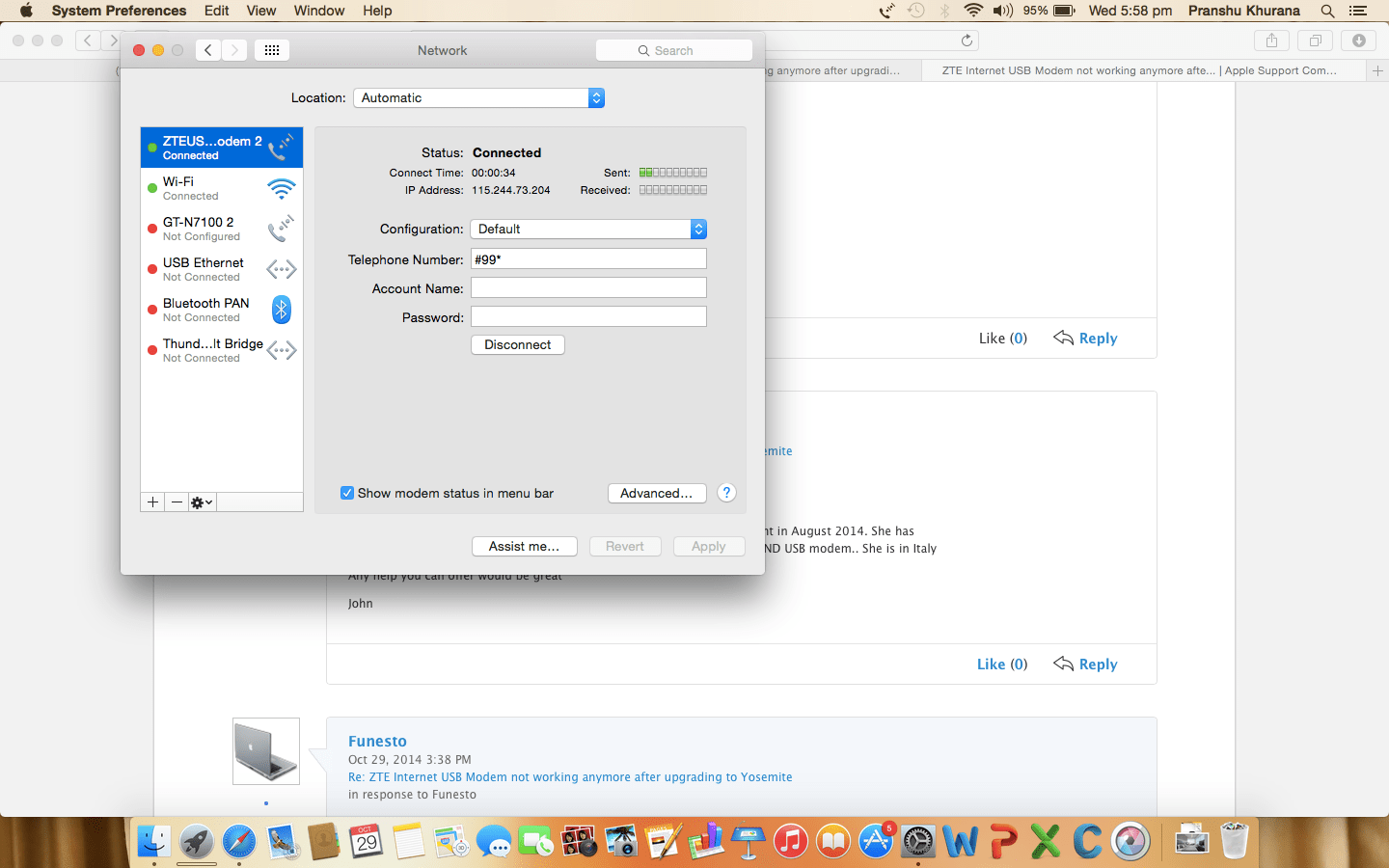1389x868 pixels.
Task: Open the Window menu
Action: [x=319, y=11]
